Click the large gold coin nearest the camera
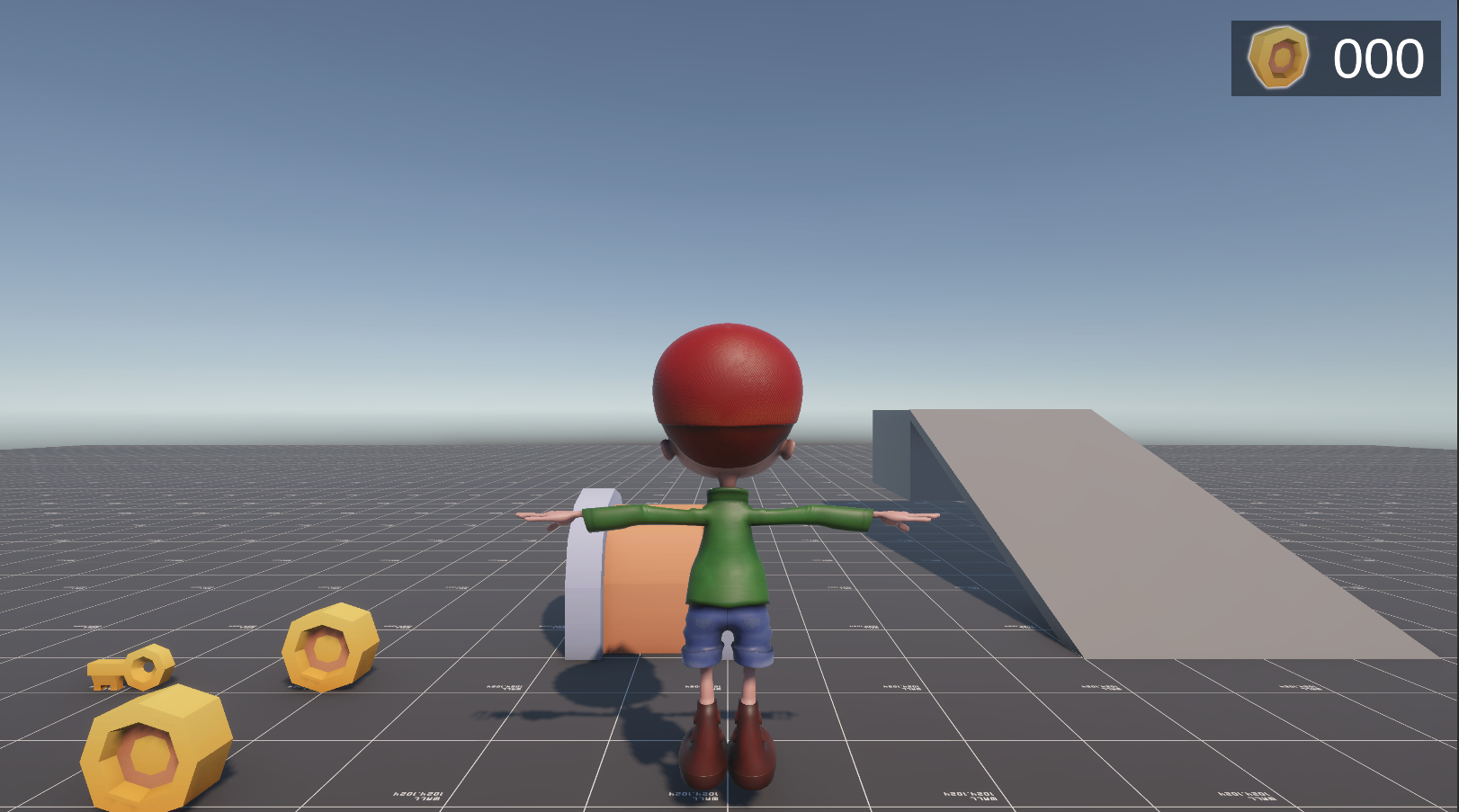This screenshot has width=1459, height=812. 157,748
